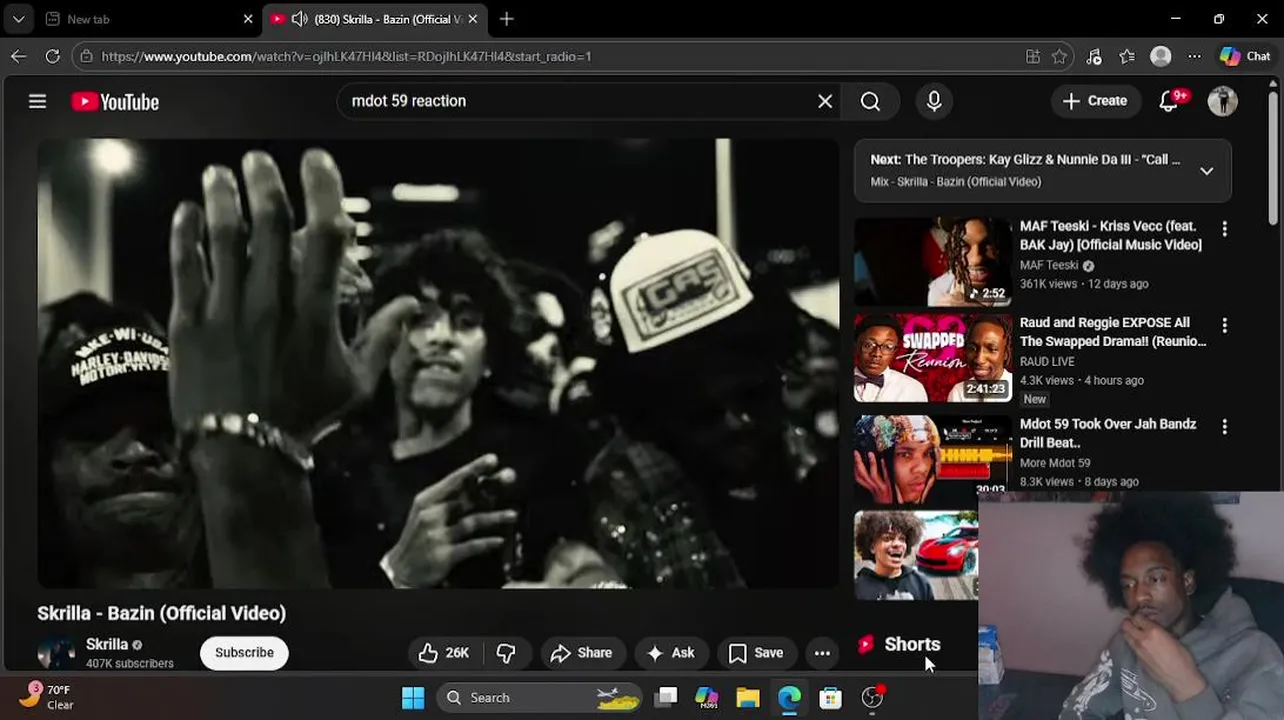Close the New tab browser tab

(x=248, y=19)
